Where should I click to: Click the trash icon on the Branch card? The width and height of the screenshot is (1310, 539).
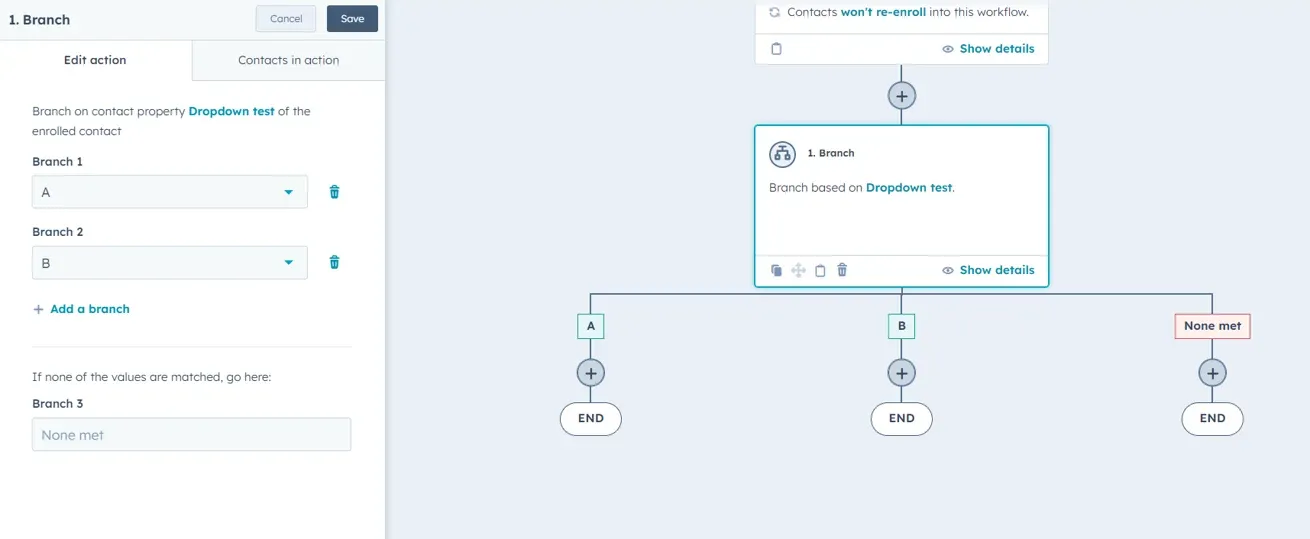point(842,270)
